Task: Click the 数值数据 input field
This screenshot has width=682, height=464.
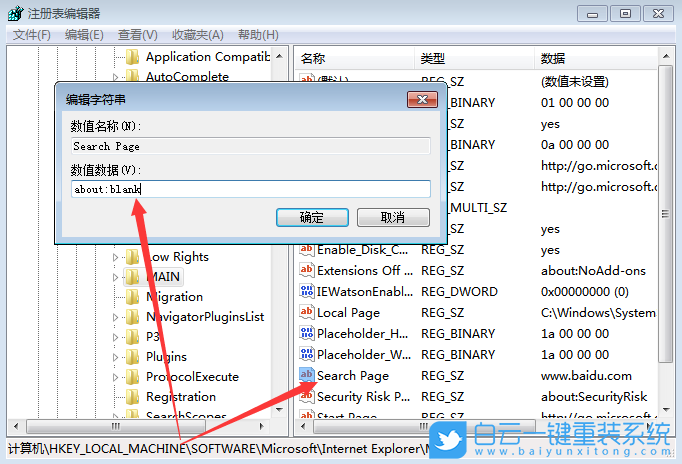Action: pos(250,189)
